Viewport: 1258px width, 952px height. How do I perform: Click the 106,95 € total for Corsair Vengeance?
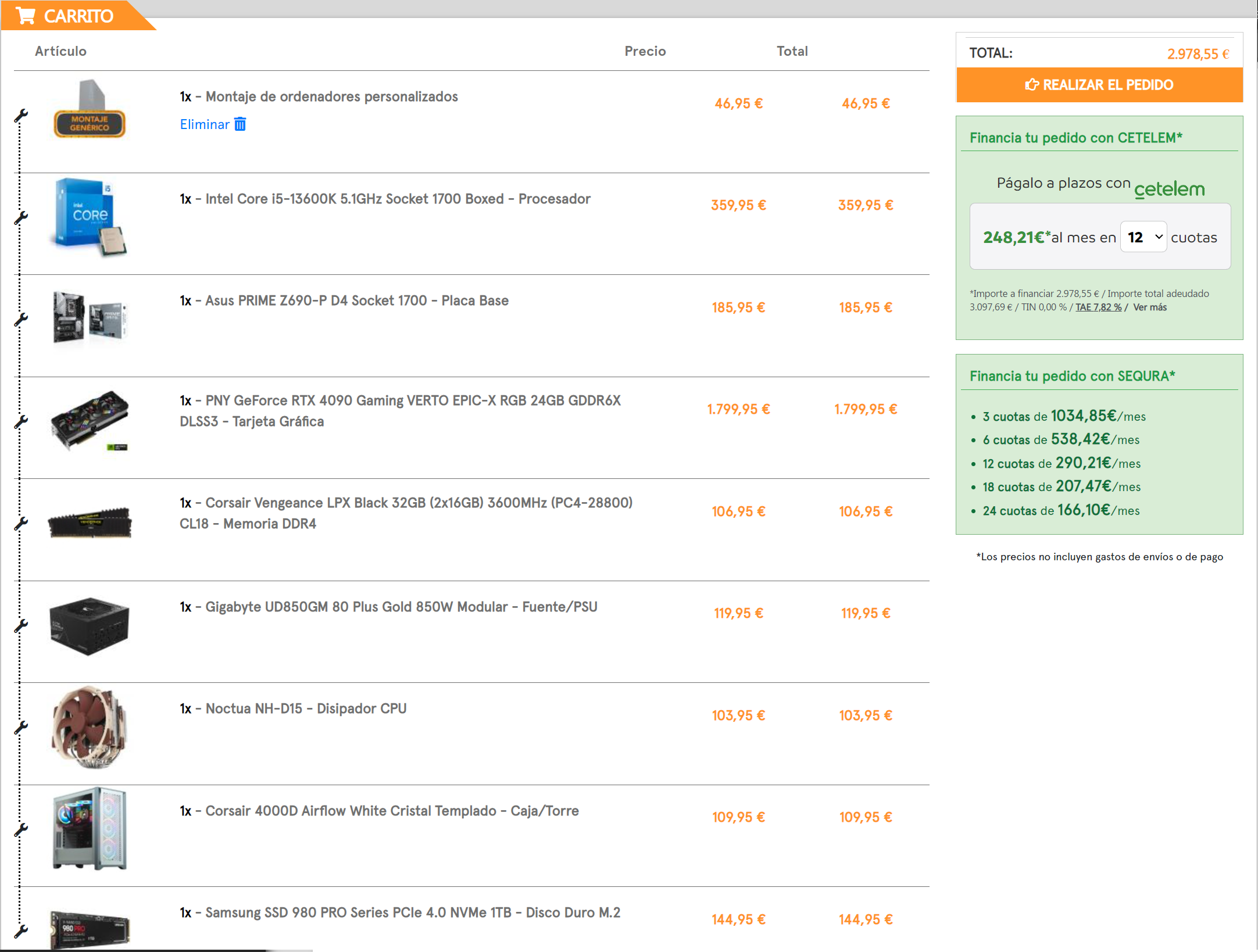[x=866, y=511]
